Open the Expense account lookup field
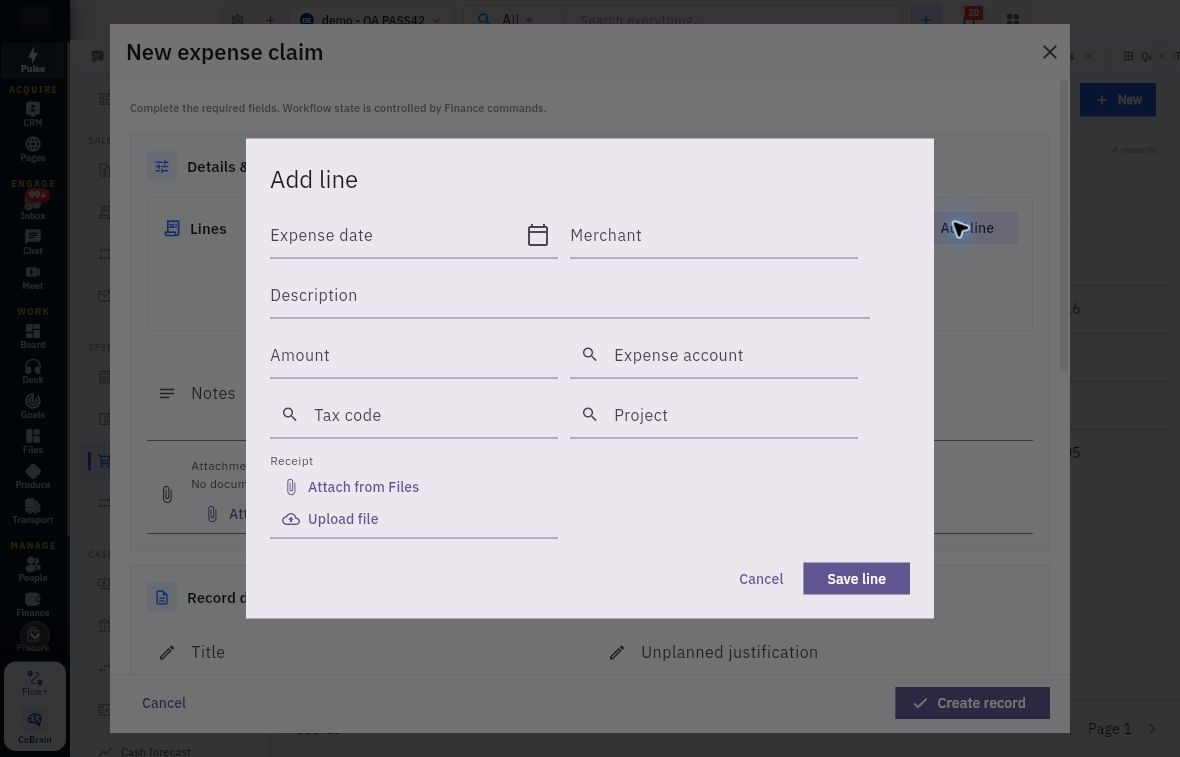The width and height of the screenshot is (1180, 757). point(713,356)
